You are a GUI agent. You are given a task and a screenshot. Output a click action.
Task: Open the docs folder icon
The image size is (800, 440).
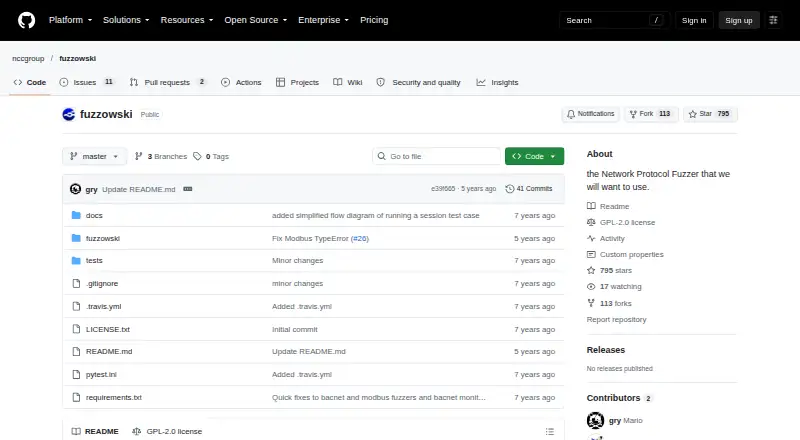[x=76, y=215]
